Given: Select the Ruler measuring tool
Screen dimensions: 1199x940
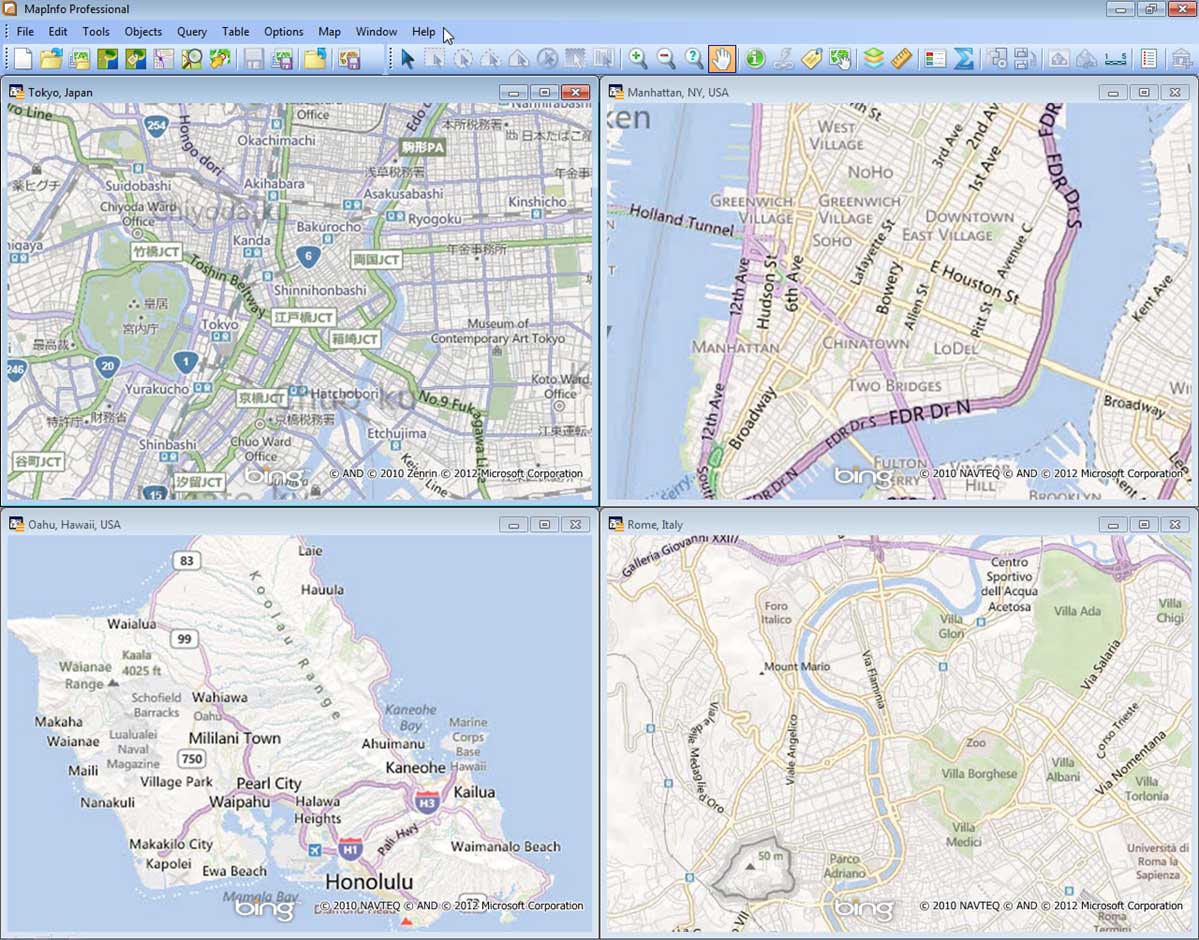Looking at the screenshot, I should 902,59.
